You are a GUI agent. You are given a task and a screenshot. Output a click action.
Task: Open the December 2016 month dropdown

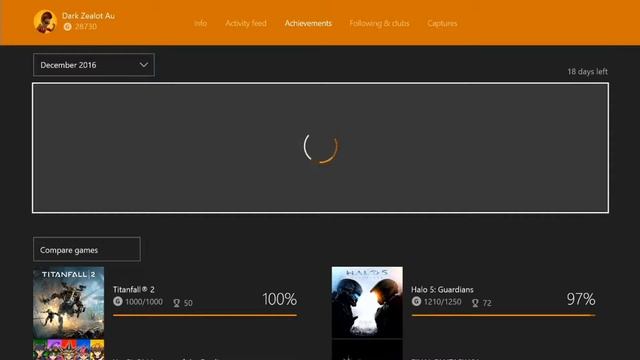pos(94,64)
